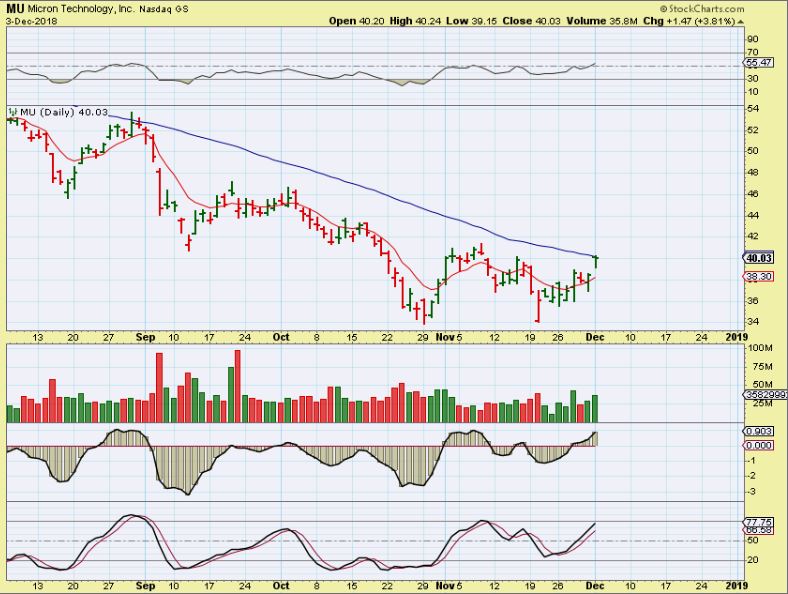Click 2019 label under the price panel
The width and height of the screenshot is (788, 594).
tap(737, 337)
